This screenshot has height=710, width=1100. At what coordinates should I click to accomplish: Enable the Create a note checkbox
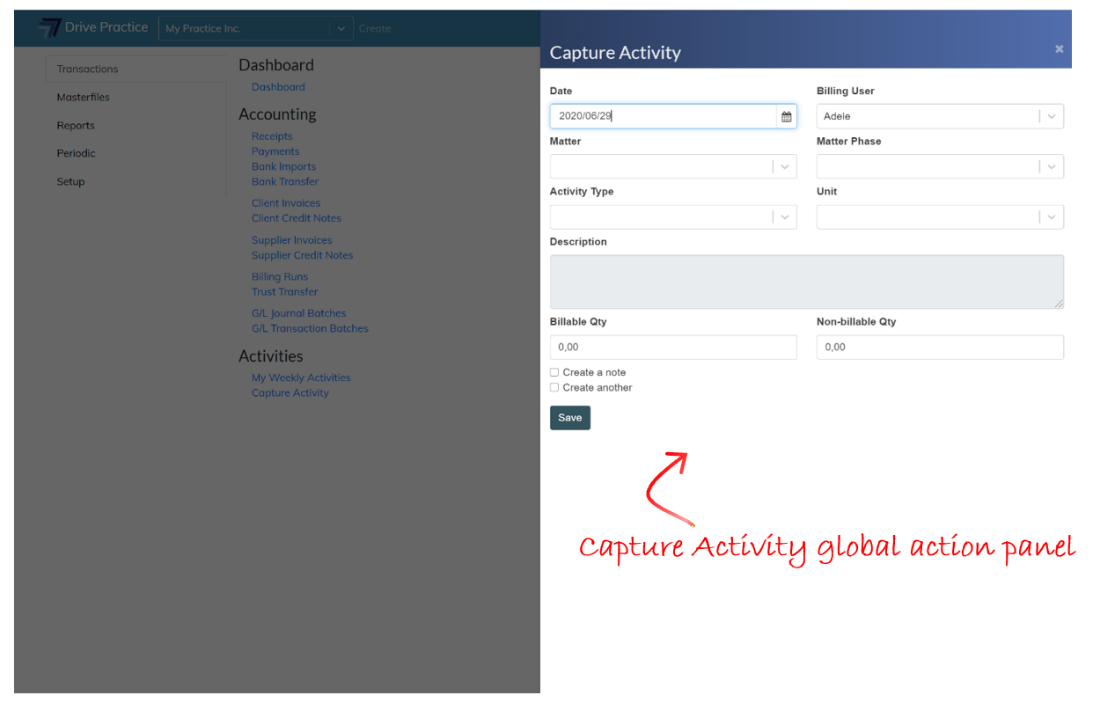555,373
